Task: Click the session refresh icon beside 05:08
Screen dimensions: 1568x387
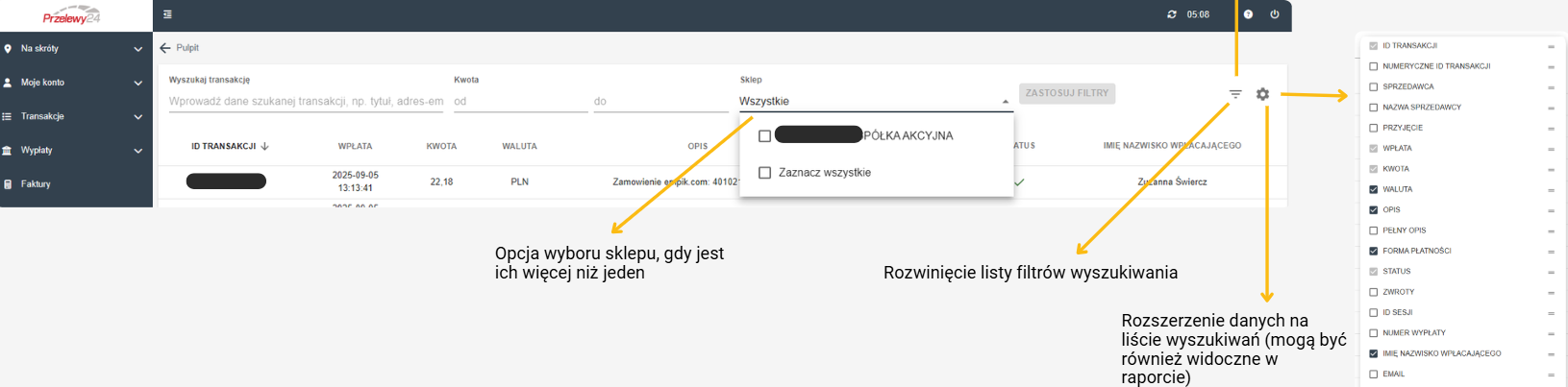Action: (x=1171, y=14)
